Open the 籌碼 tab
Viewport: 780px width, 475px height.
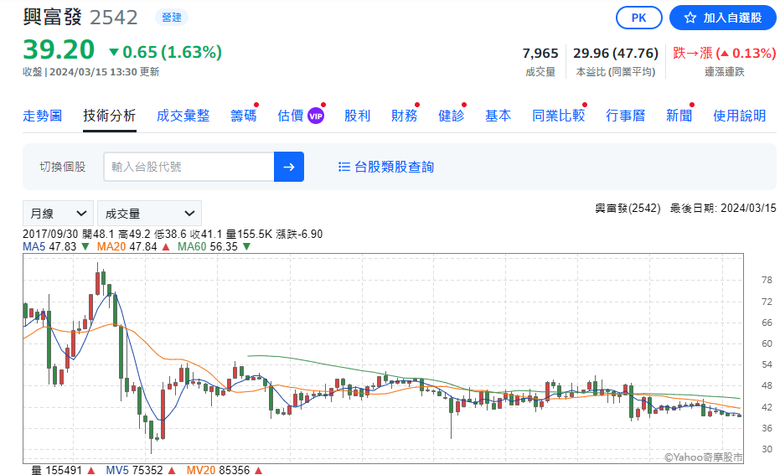pyautogui.click(x=244, y=116)
